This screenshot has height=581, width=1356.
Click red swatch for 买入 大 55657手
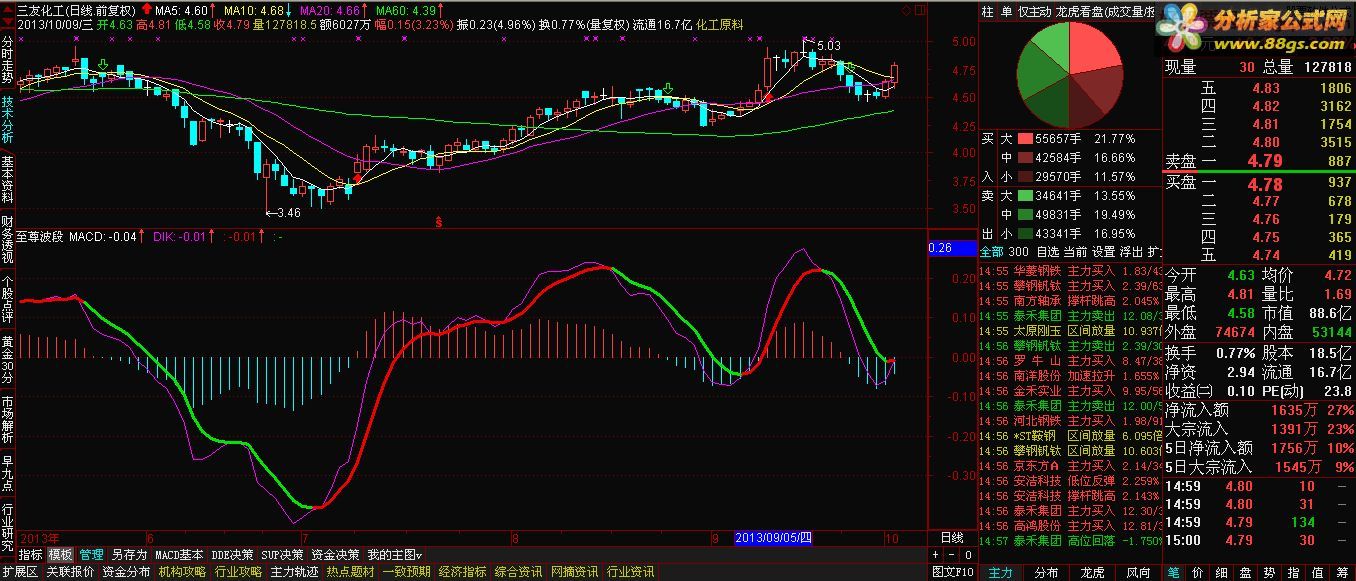click(x=1025, y=139)
